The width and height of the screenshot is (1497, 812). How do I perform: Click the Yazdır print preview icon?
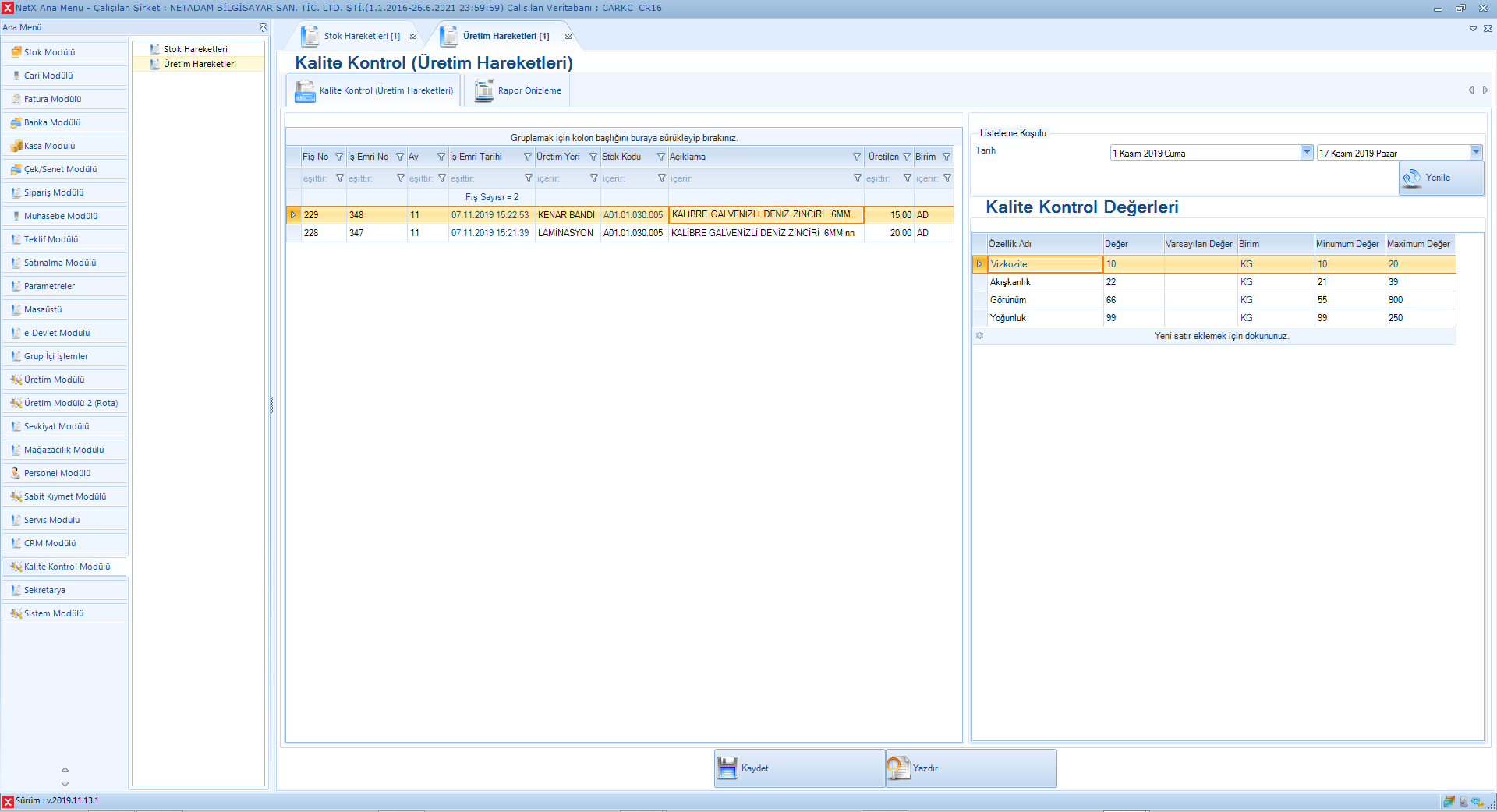898,768
